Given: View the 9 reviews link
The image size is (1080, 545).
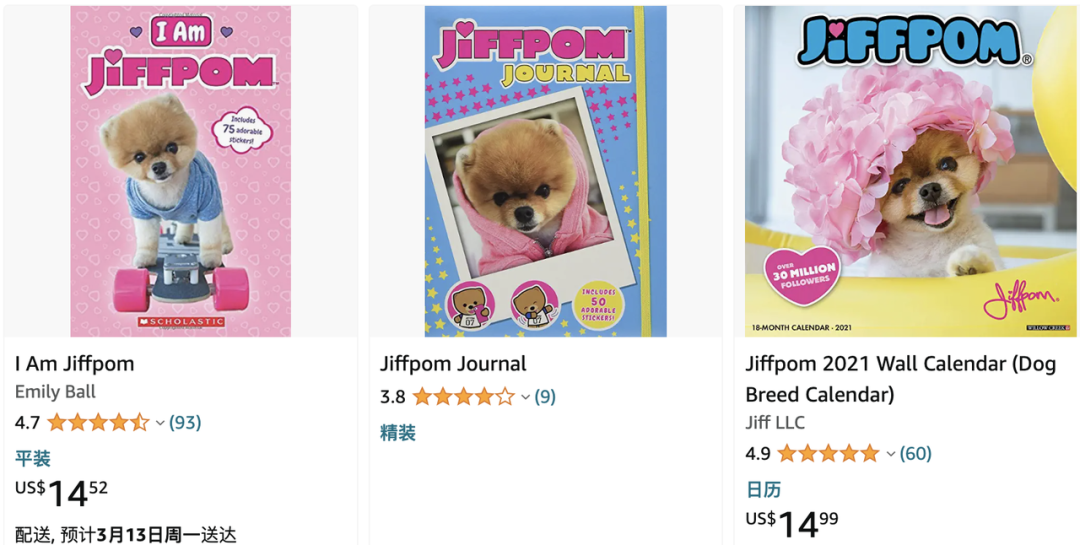Looking at the screenshot, I should [x=545, y=397].
